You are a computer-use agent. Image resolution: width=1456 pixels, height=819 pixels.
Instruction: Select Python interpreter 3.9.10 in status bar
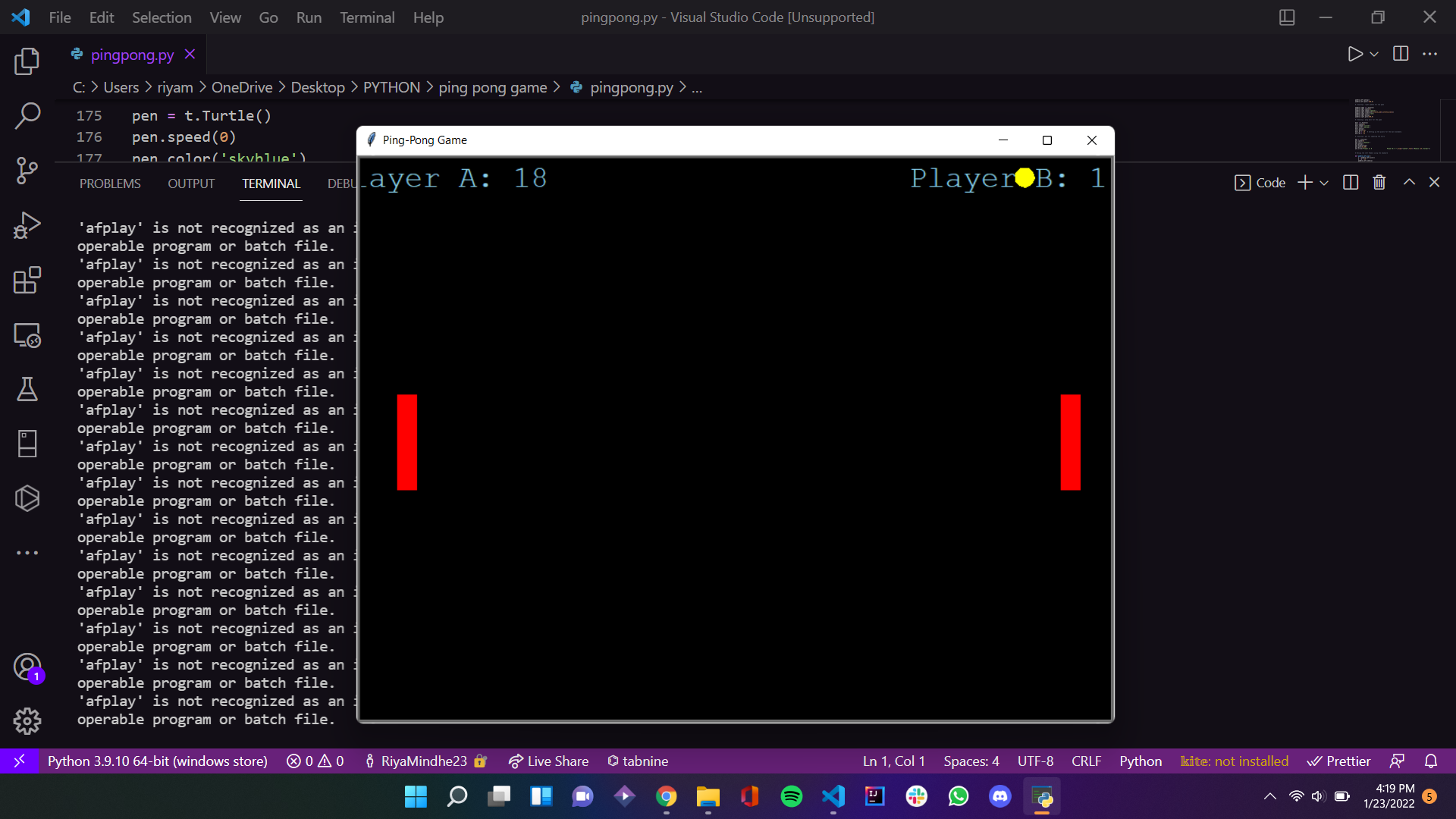pos(157,761)
